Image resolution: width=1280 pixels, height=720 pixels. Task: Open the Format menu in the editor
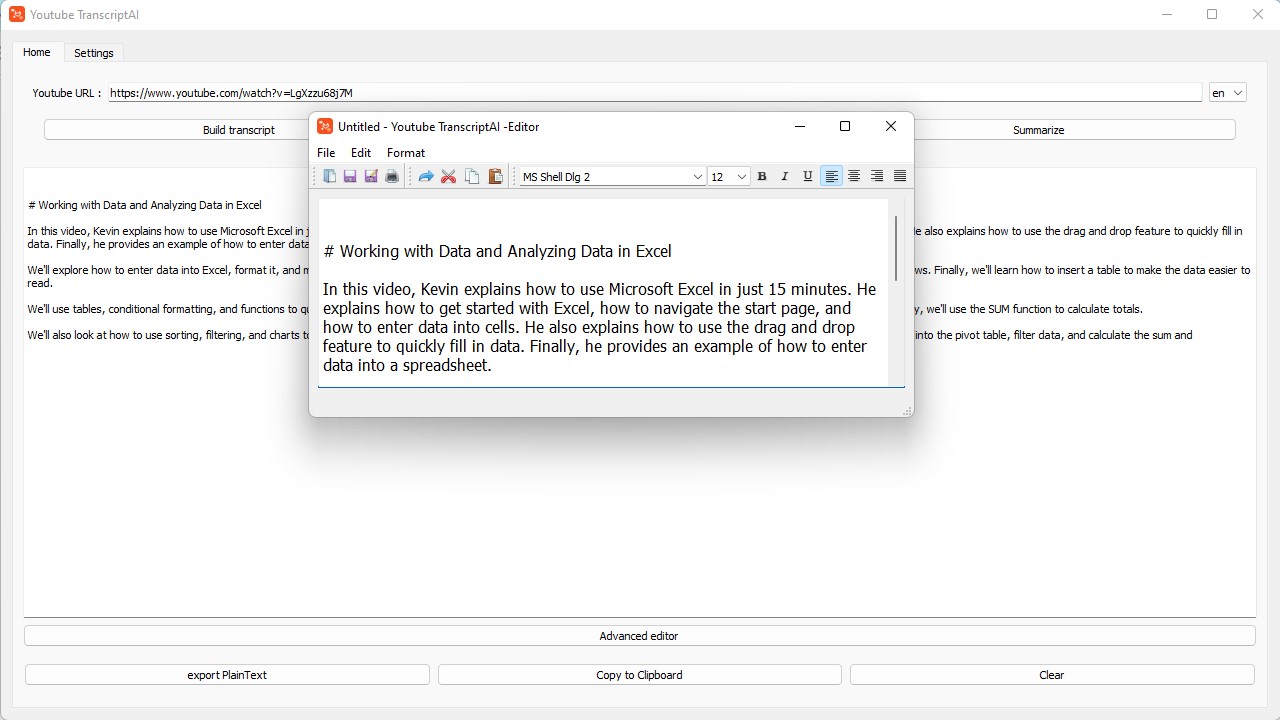(406, 153)
